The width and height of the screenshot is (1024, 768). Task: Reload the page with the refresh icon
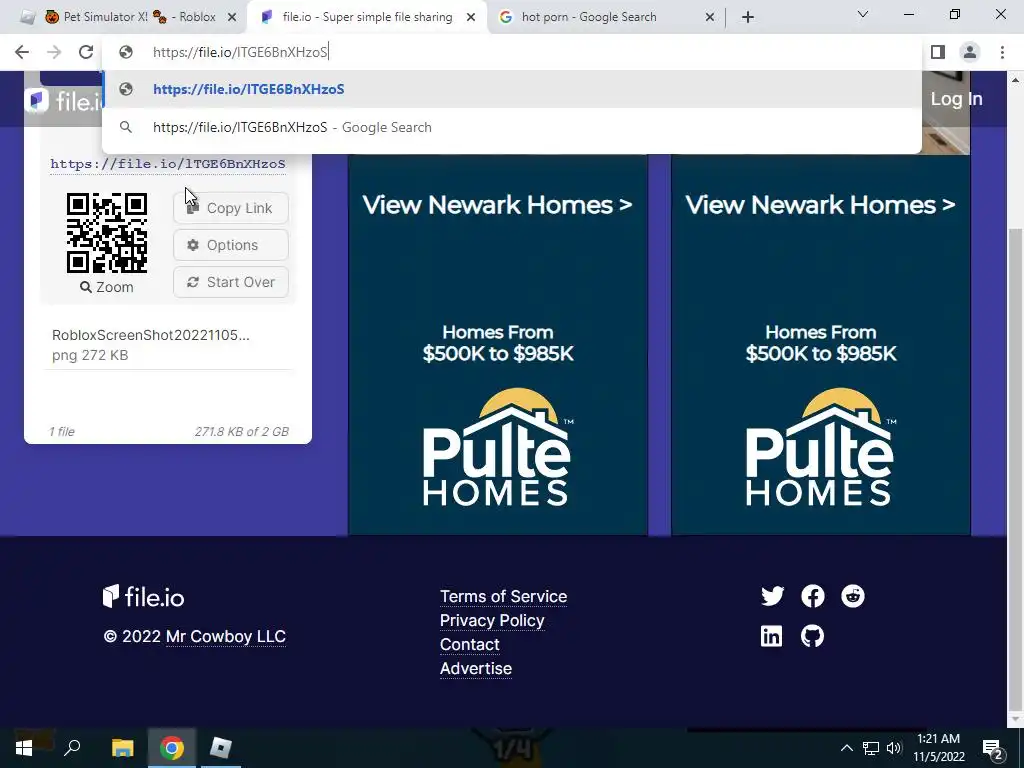pyautogui.click(x=86, y=52)
